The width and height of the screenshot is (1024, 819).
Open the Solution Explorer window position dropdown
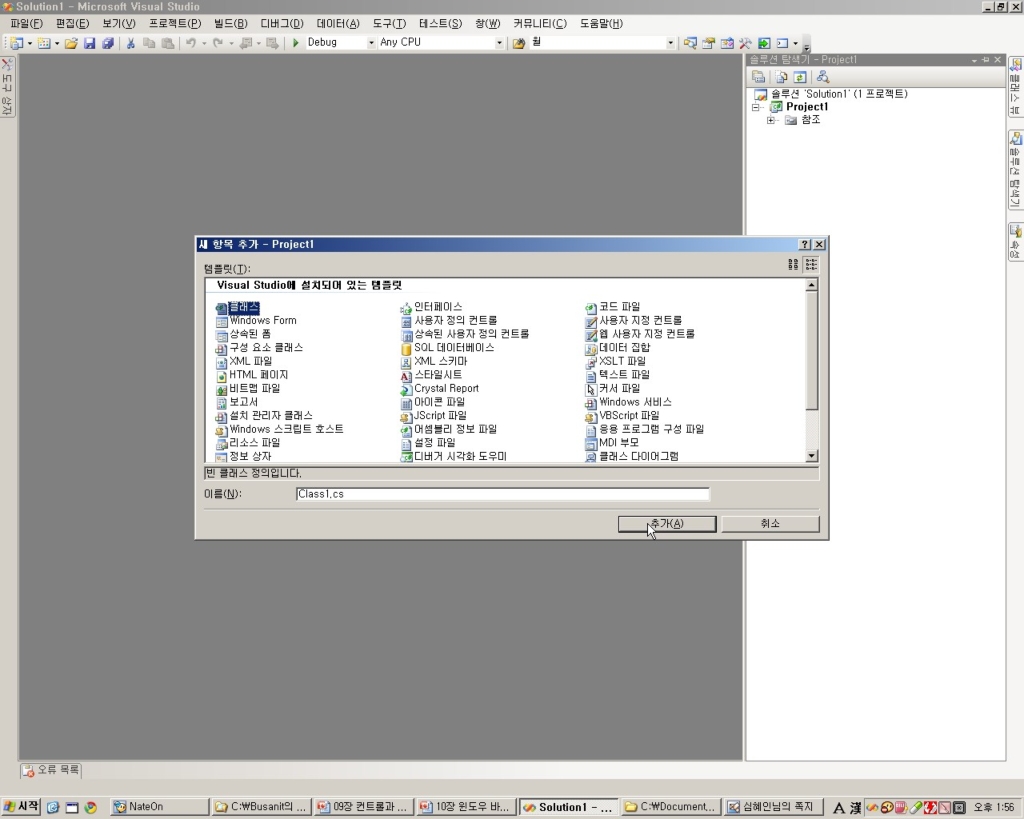coord(974,60)
